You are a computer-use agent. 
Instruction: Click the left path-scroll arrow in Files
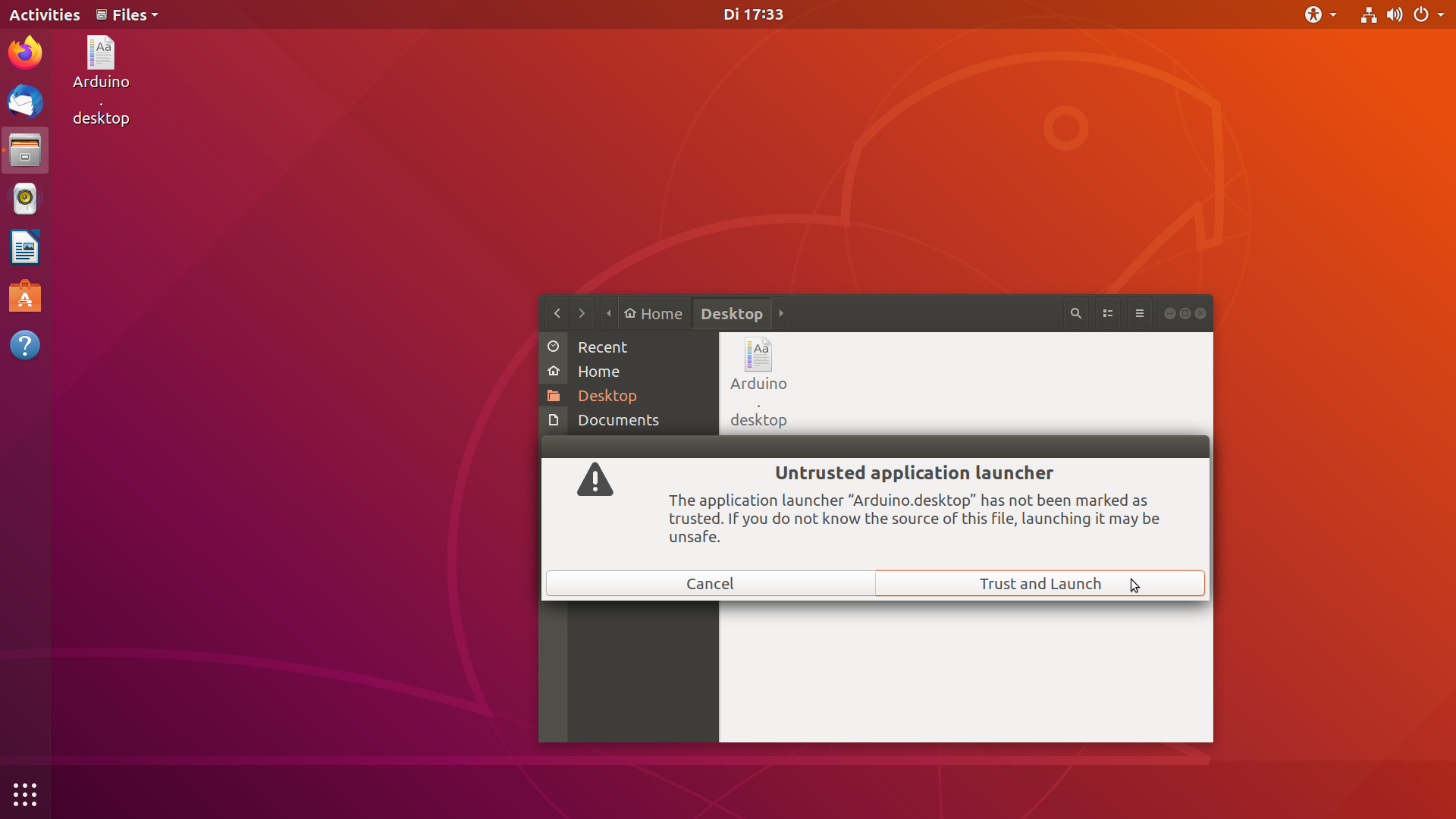(x=608, y=313)
